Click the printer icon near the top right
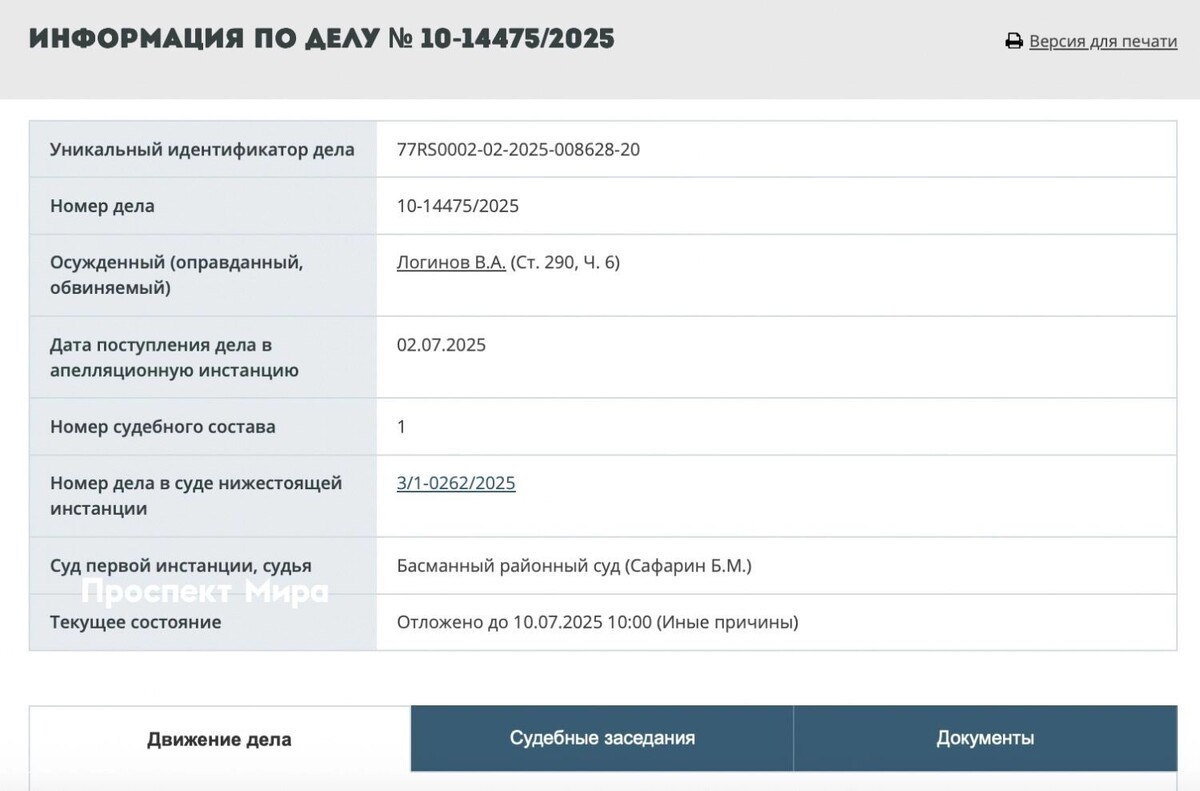This screenshot has height=791, width=1200. [1015, 41]
